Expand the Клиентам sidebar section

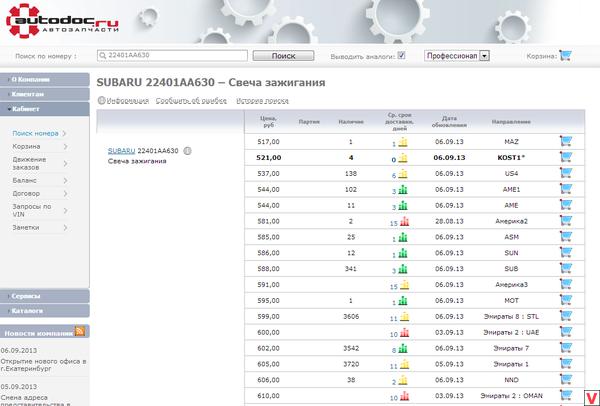click(45, 94)
